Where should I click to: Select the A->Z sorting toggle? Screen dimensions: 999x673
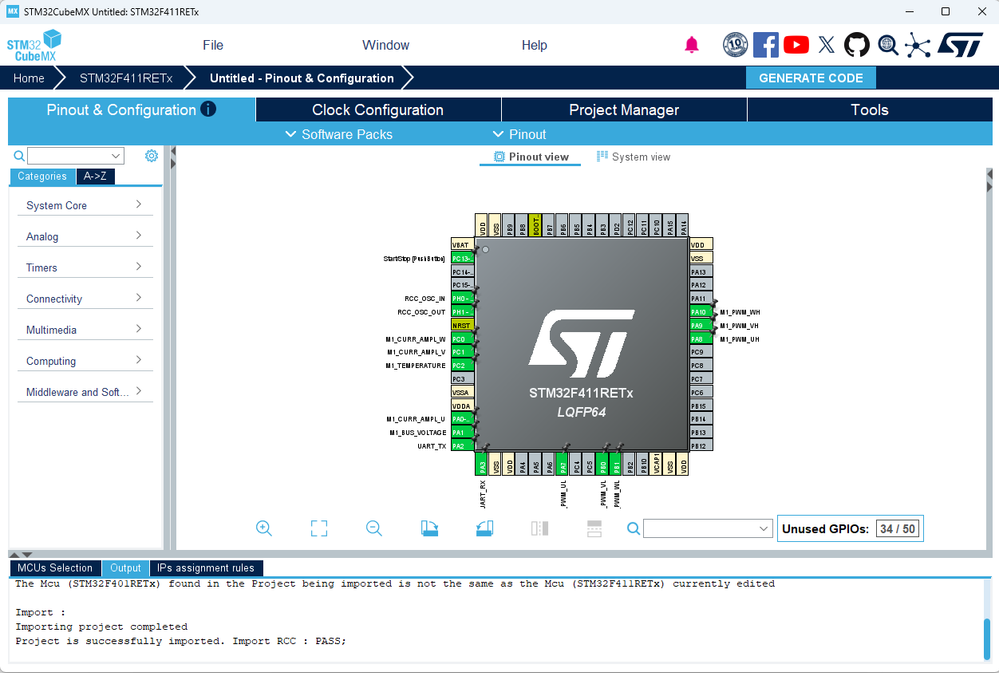[x=96, y=177]
